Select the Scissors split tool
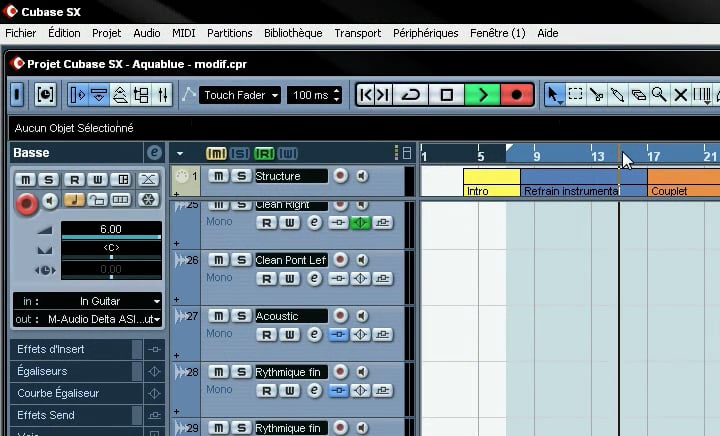 596,95
